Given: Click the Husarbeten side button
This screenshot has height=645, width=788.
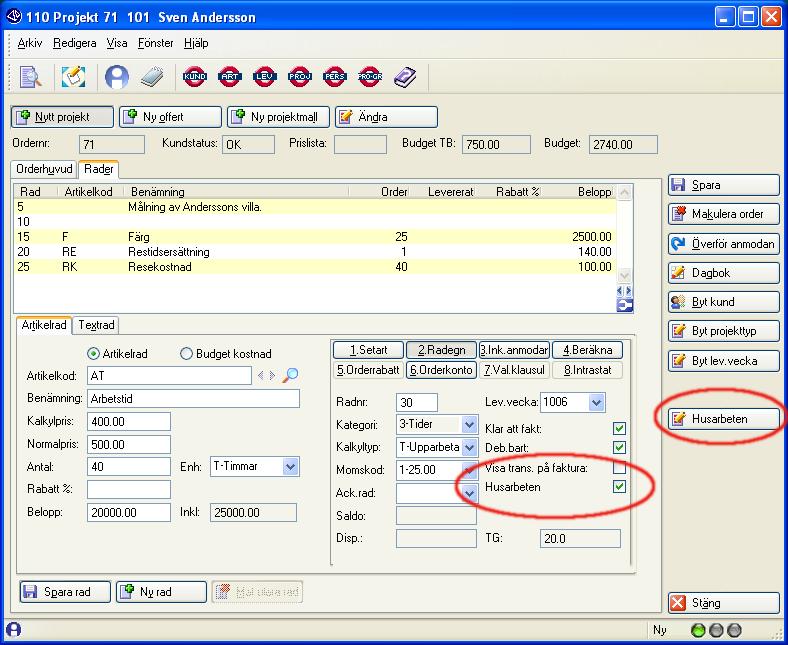Looking at the screenshot, I should (724, 419).
